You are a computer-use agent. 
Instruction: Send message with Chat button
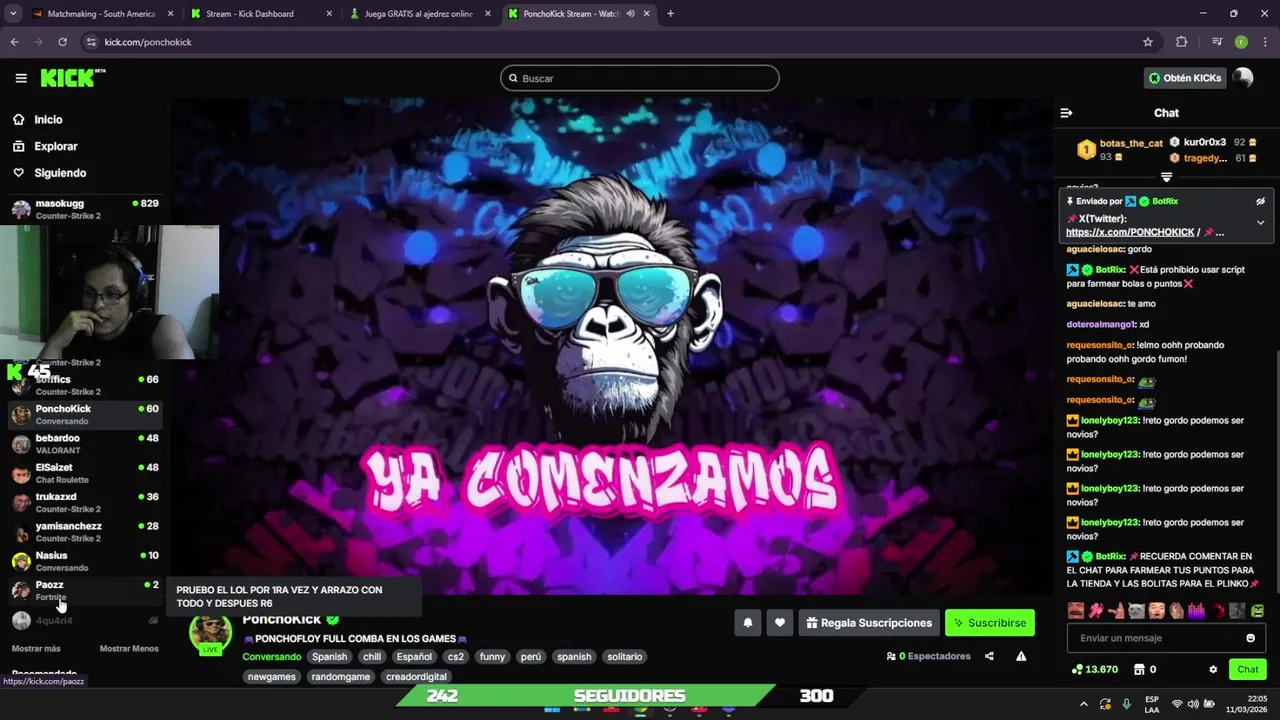click(1247, 670)
